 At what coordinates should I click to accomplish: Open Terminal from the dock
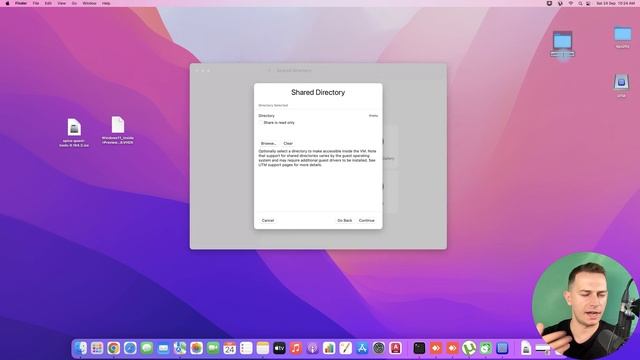[x=419, y=348]
